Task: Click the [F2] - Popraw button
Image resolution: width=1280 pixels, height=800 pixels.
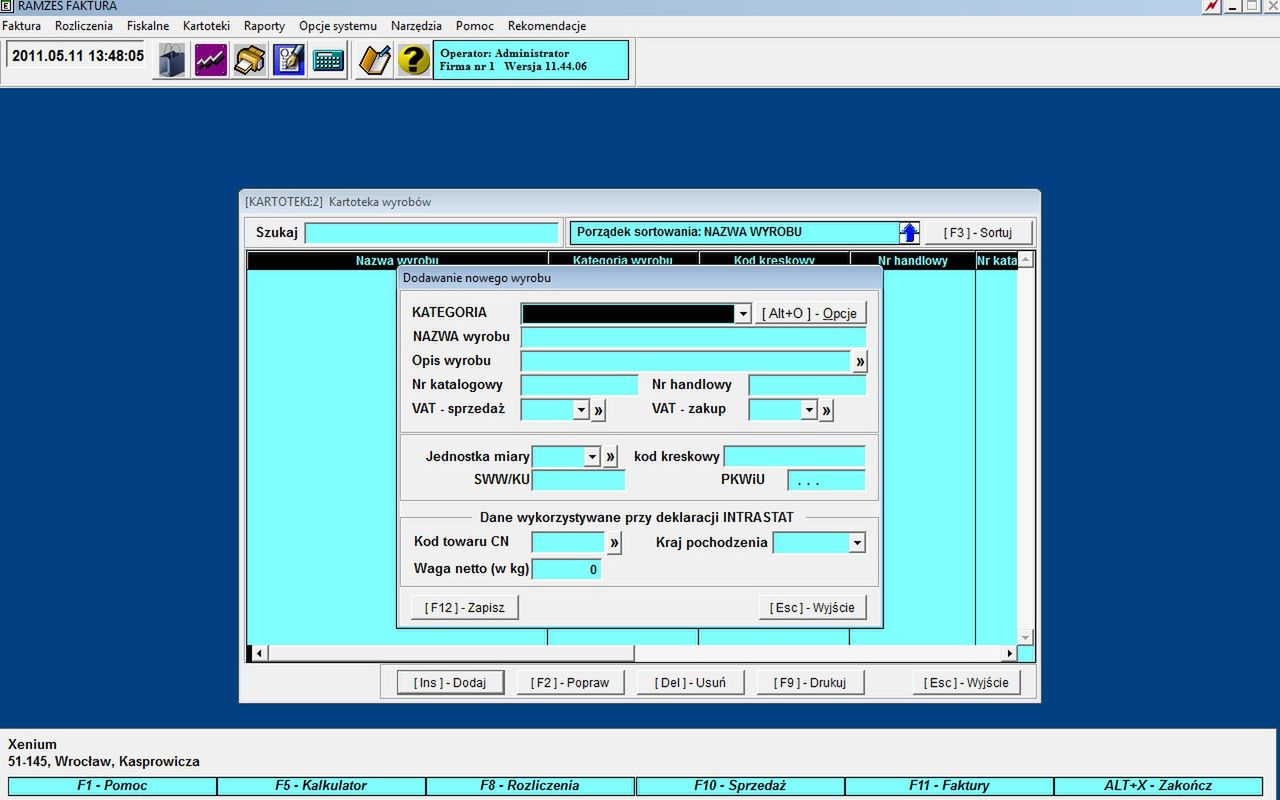Action: (x=570, y=683)
